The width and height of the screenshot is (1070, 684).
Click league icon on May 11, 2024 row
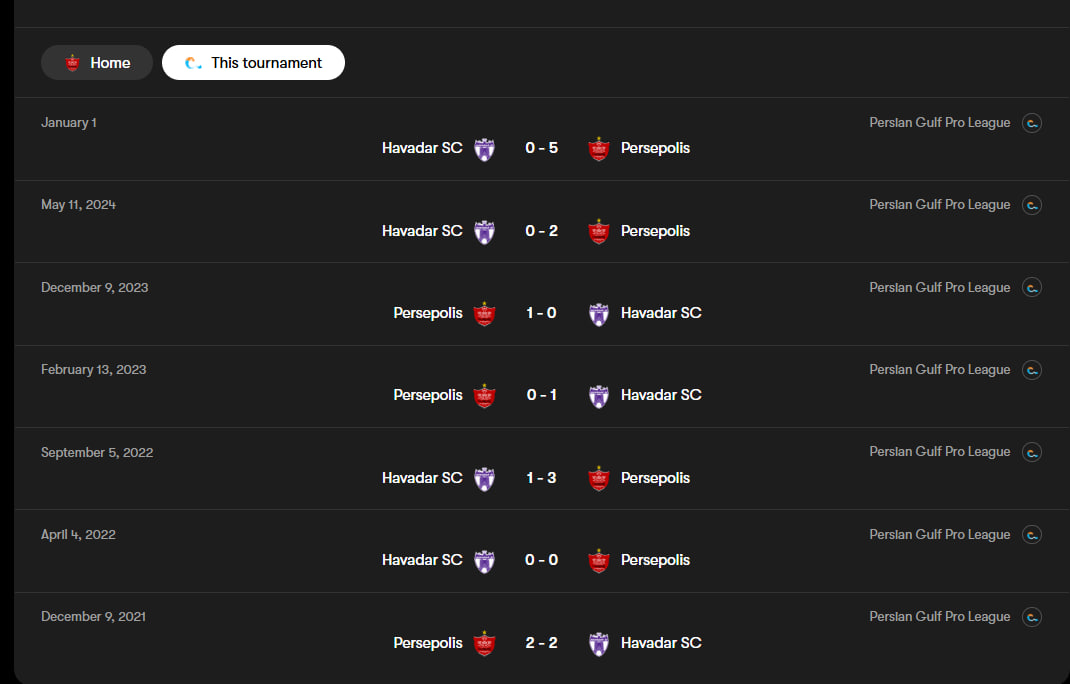[1032, 205]
